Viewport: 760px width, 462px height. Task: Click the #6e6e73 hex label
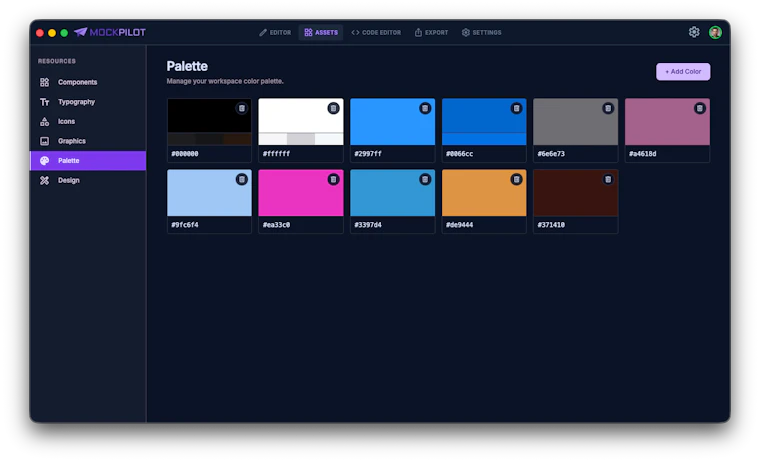coord(551,154)
